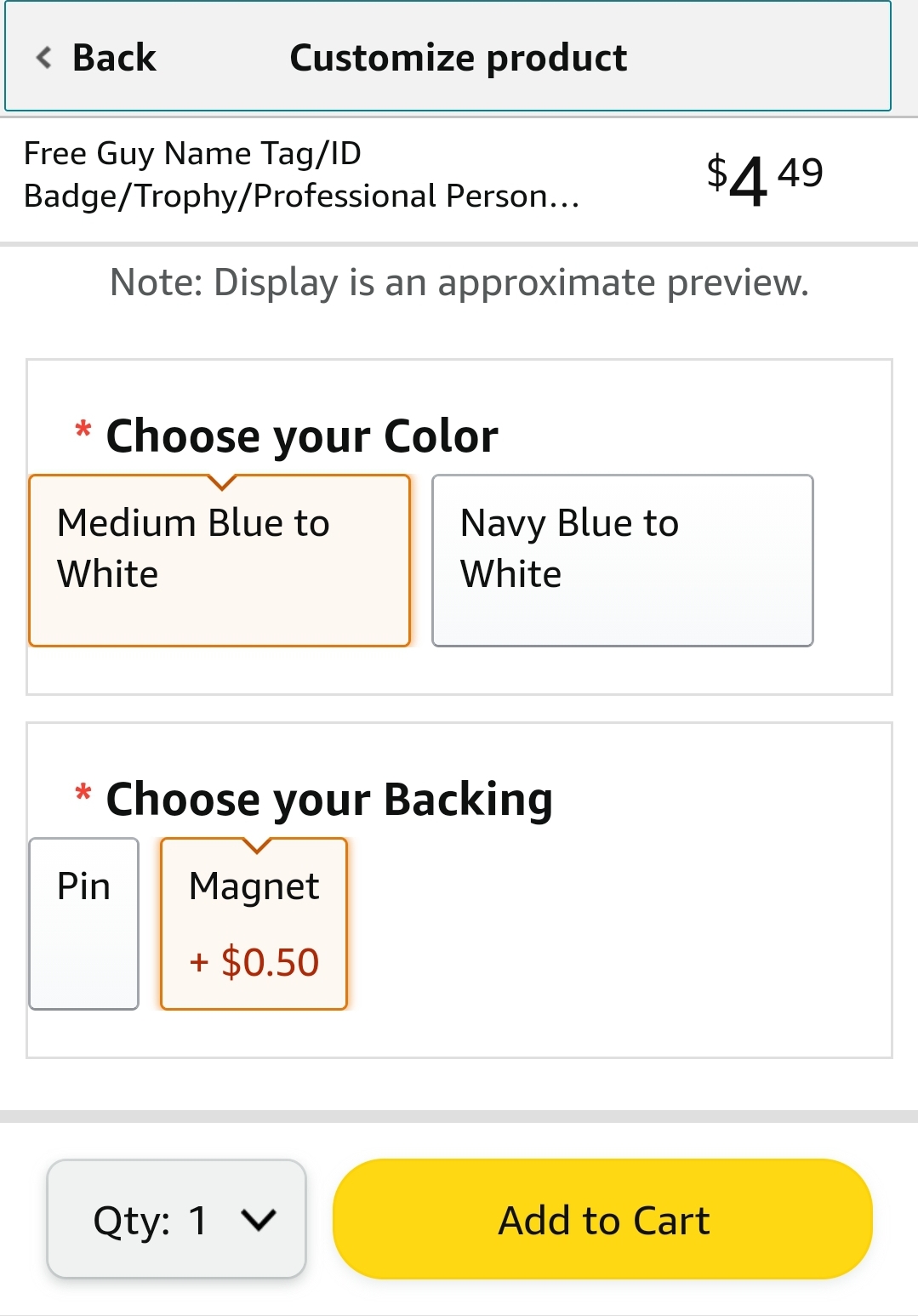
Task: Tap the Free Guy Name Tag product title
Action: (x=302, y=174)
